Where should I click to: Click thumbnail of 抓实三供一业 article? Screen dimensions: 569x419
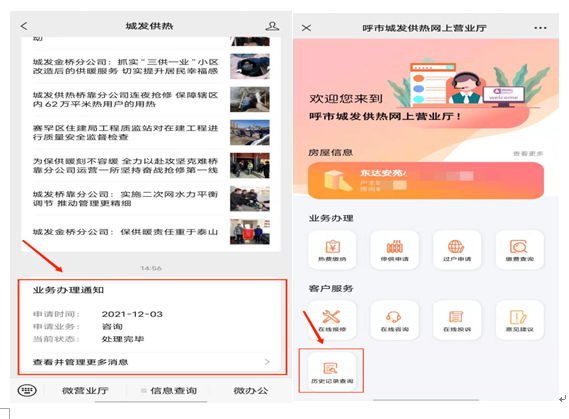click(250, 66)
